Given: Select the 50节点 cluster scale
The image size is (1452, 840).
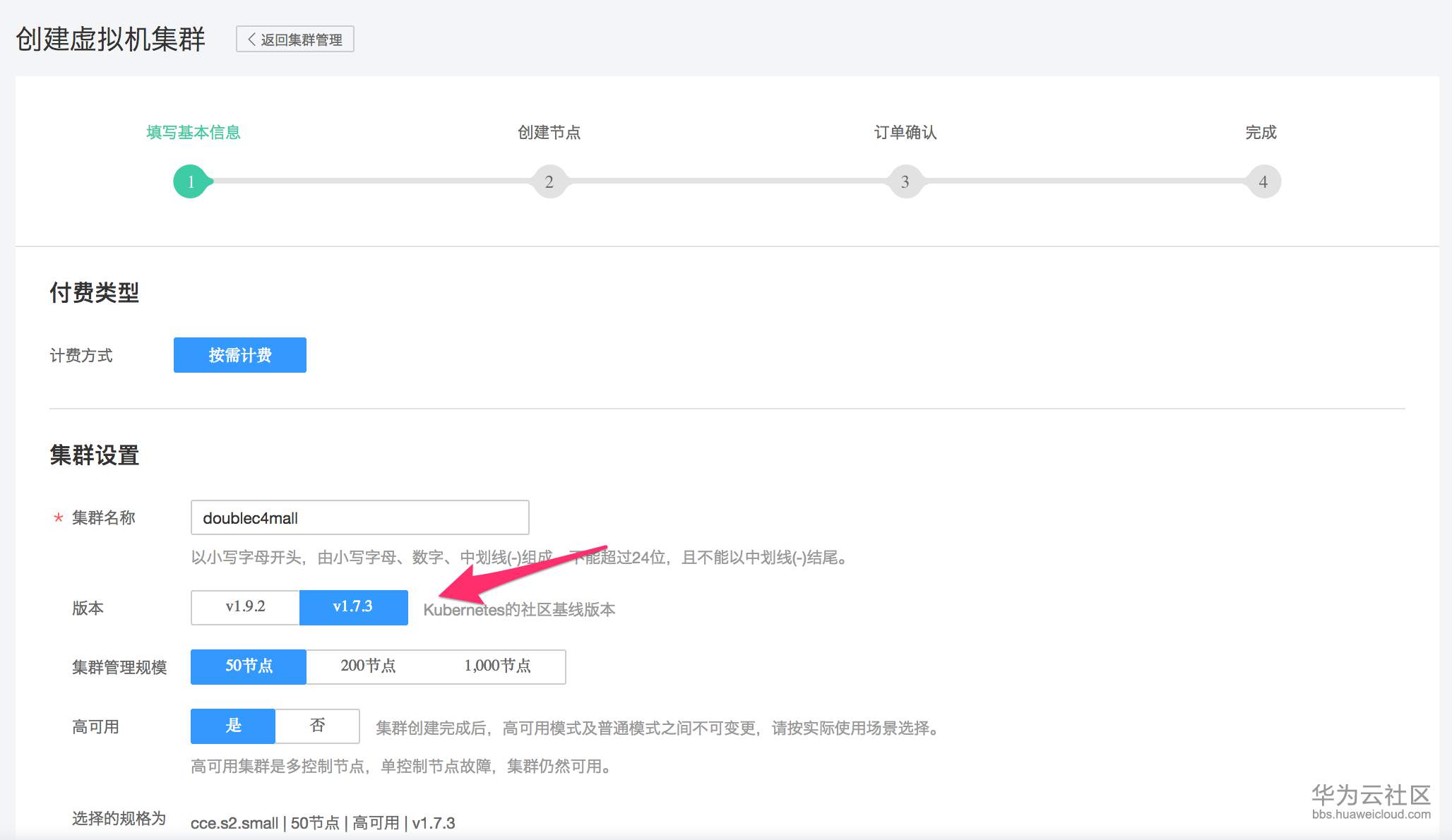Looking at the screenshot, I should [248, 666].
